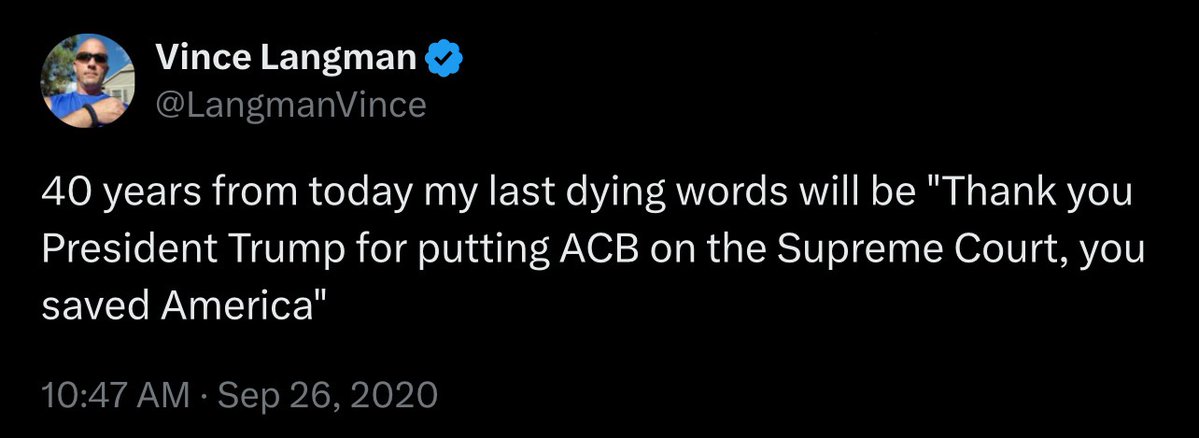Visit the @LangmanVince handle link
Screen dimensions: 1199x438
[x=291, y=105]
